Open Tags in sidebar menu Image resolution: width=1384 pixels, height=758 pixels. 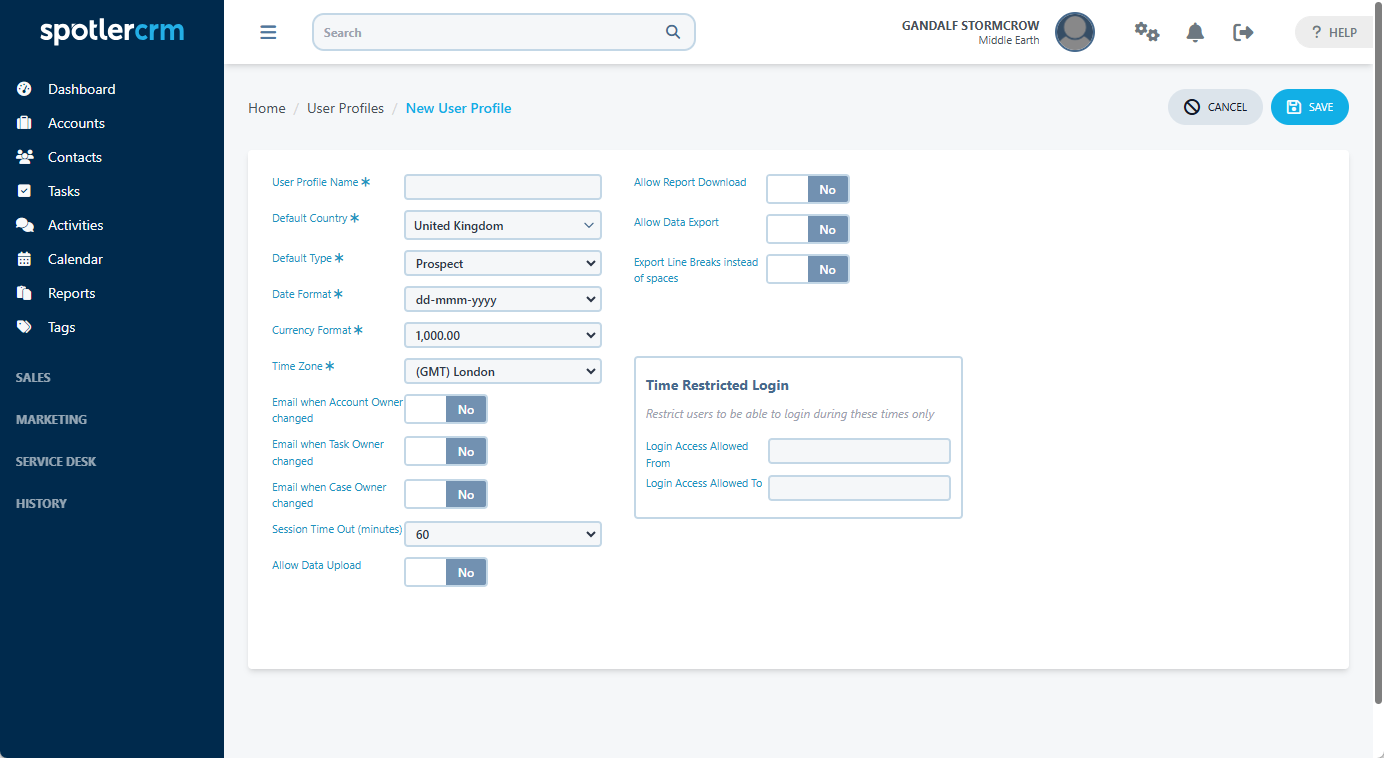coord(62,327)
